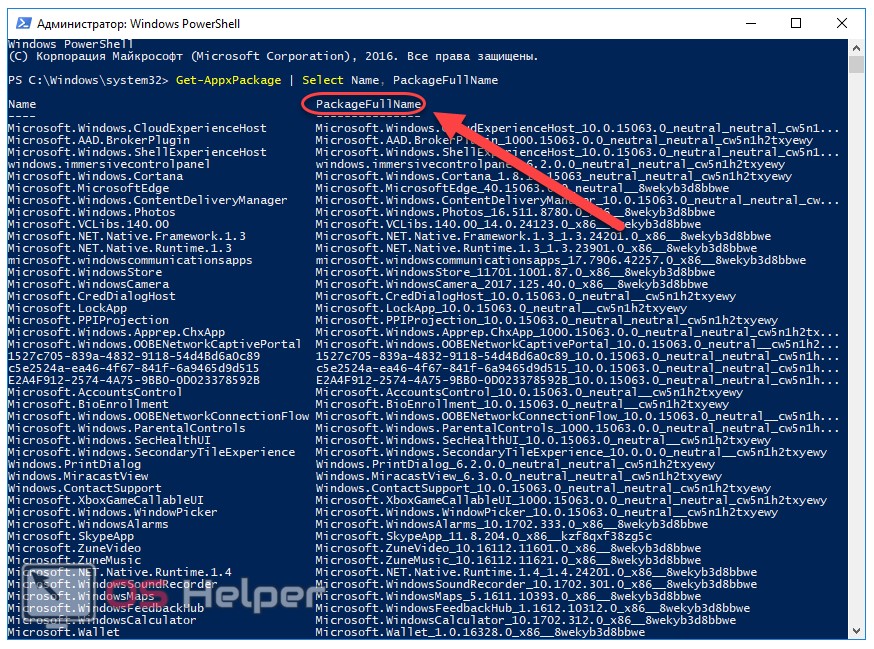Click the microsoft.windowscommunicationsapps name entry
This screenshot has height=649, width=874.
[x=130, y=260]
